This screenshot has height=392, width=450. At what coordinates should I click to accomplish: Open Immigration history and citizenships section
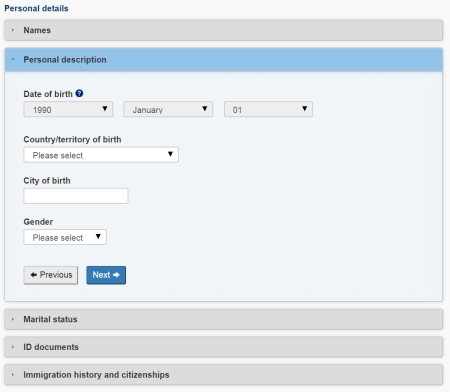(224, 375)
